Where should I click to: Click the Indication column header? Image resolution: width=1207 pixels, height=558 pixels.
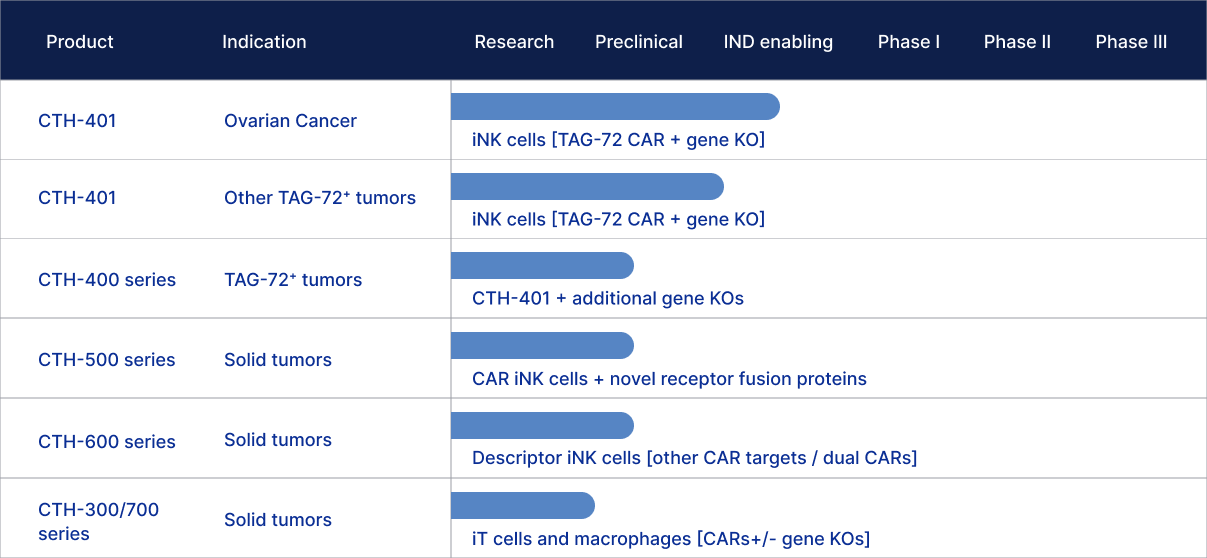[x=264, y=42]
